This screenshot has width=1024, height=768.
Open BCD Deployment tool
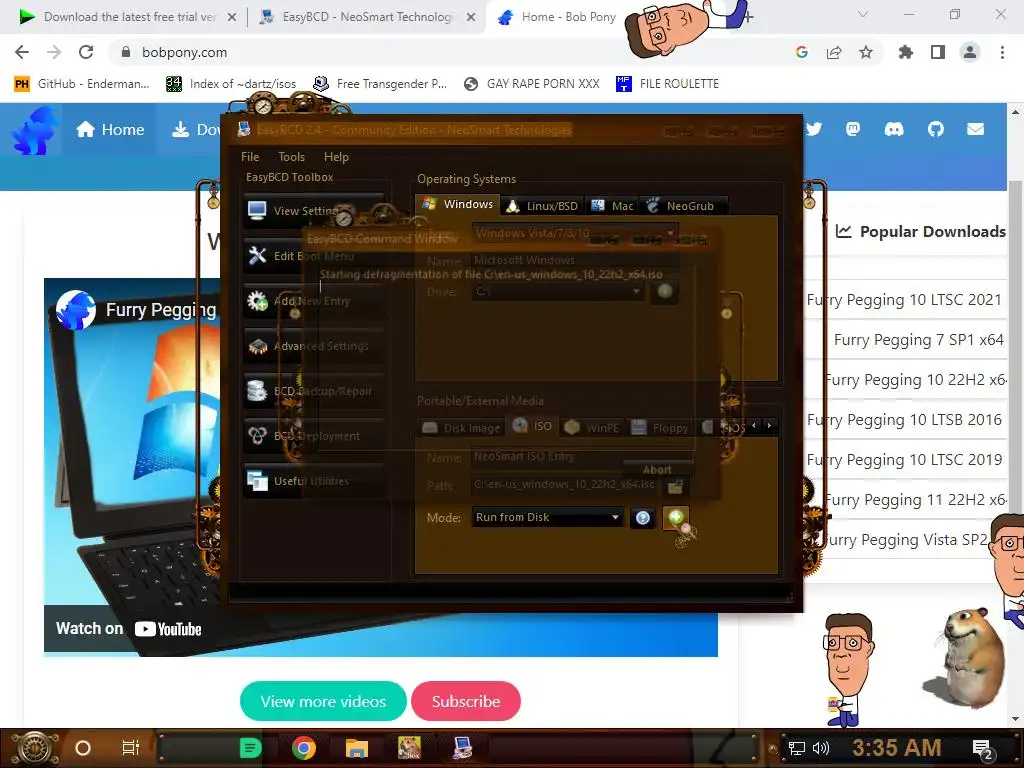[x=313, y=436]
